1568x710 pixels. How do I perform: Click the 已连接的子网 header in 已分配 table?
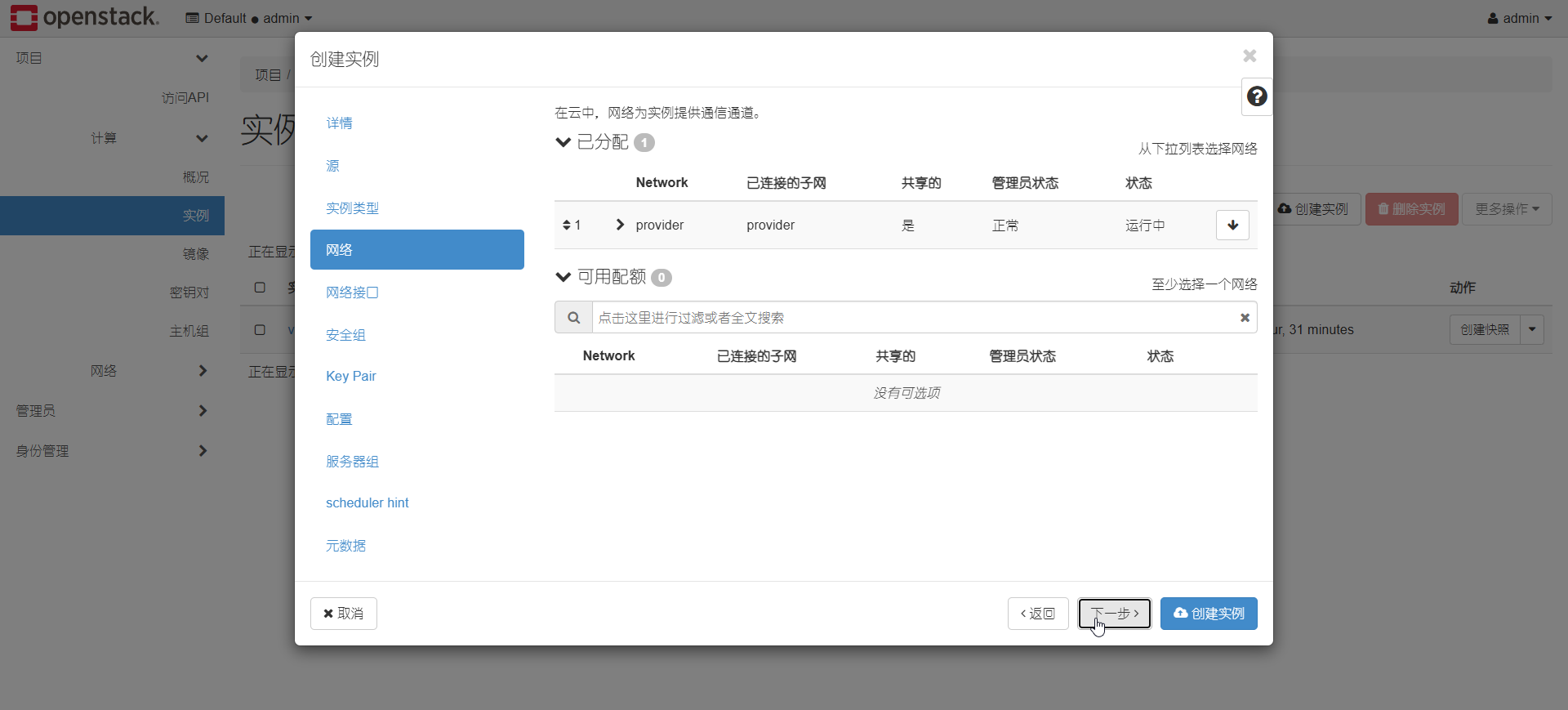pos(786,182)
